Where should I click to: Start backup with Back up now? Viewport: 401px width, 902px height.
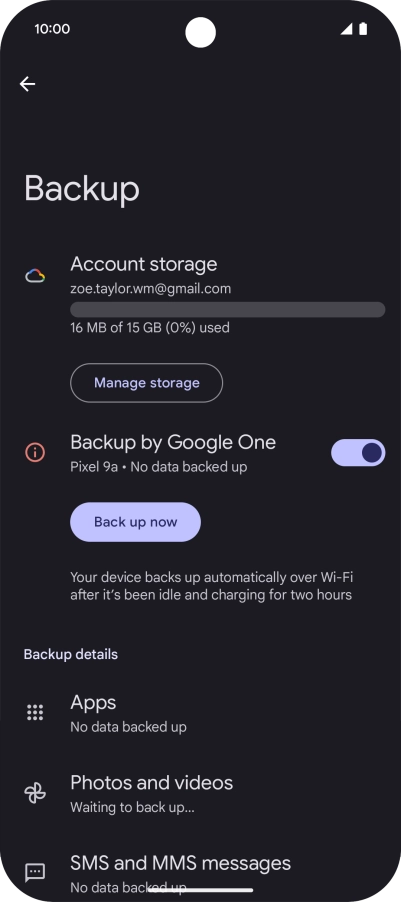pos(135,522)
